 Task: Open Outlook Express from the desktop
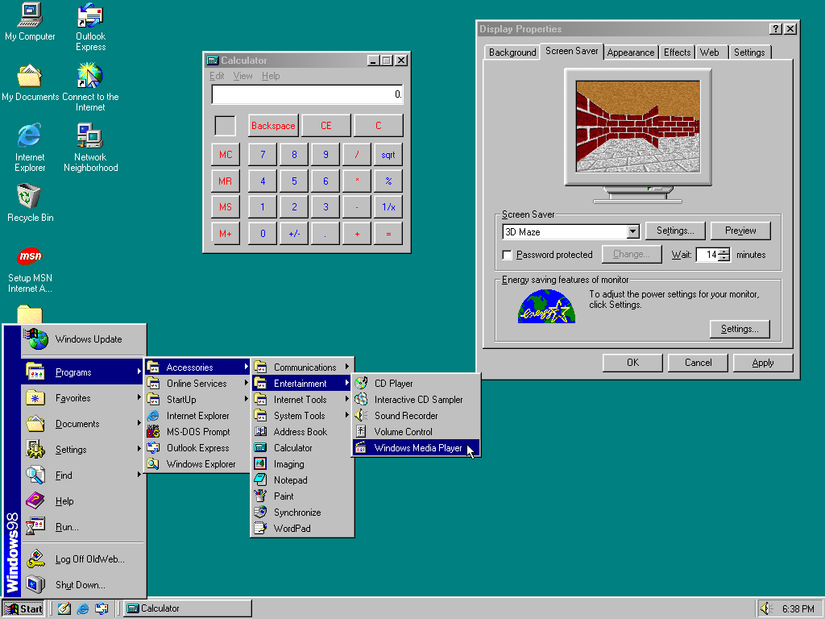[x=90, y=20]
